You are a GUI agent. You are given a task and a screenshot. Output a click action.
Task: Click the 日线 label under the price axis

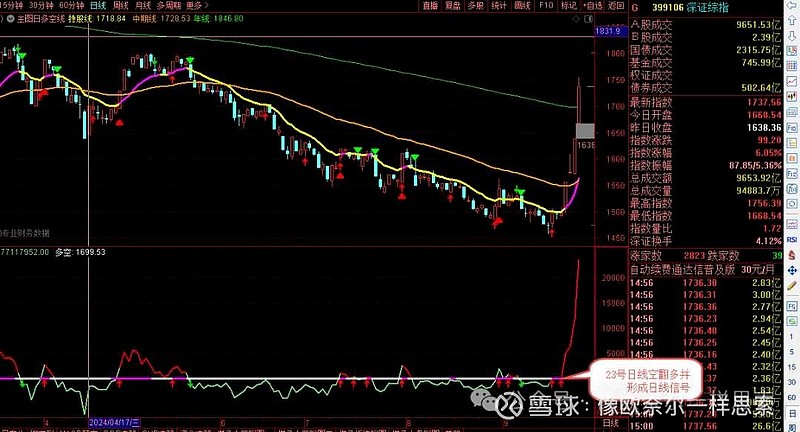coord(610,423)
